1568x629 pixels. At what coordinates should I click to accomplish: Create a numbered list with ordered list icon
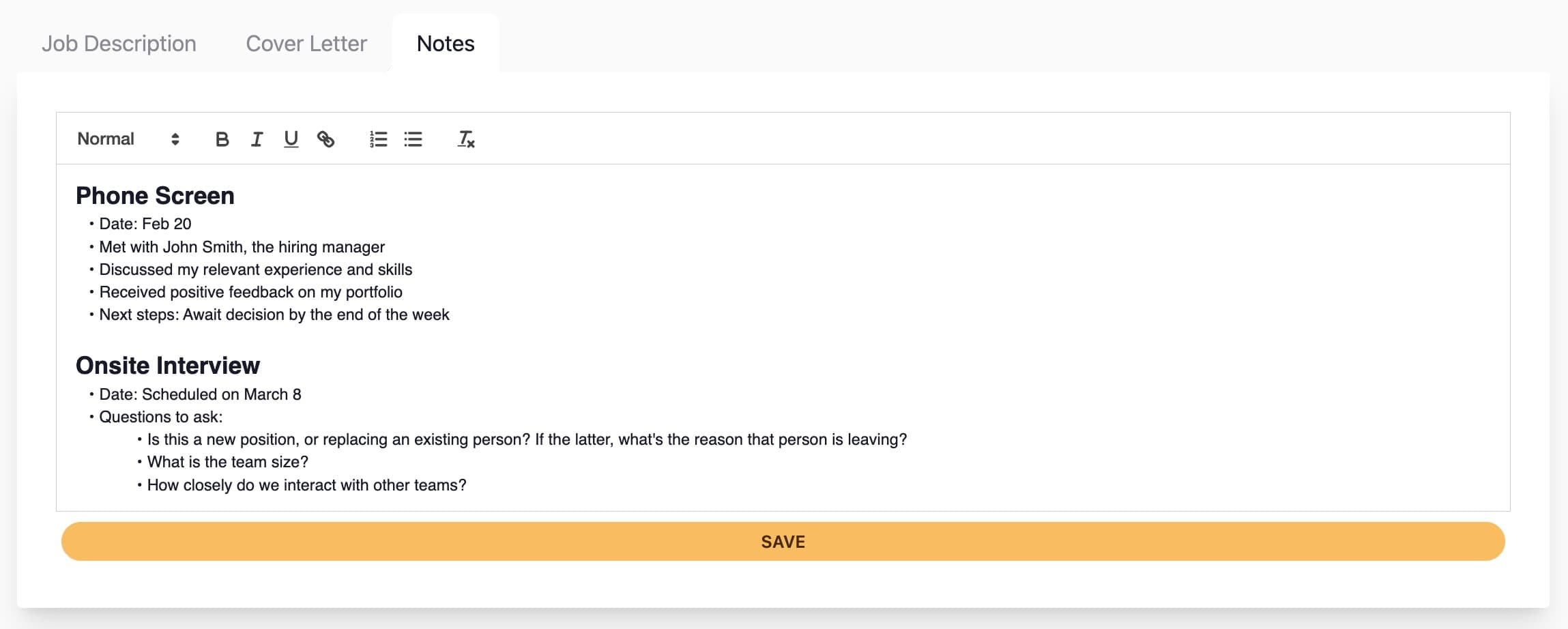tap(379, 139)
